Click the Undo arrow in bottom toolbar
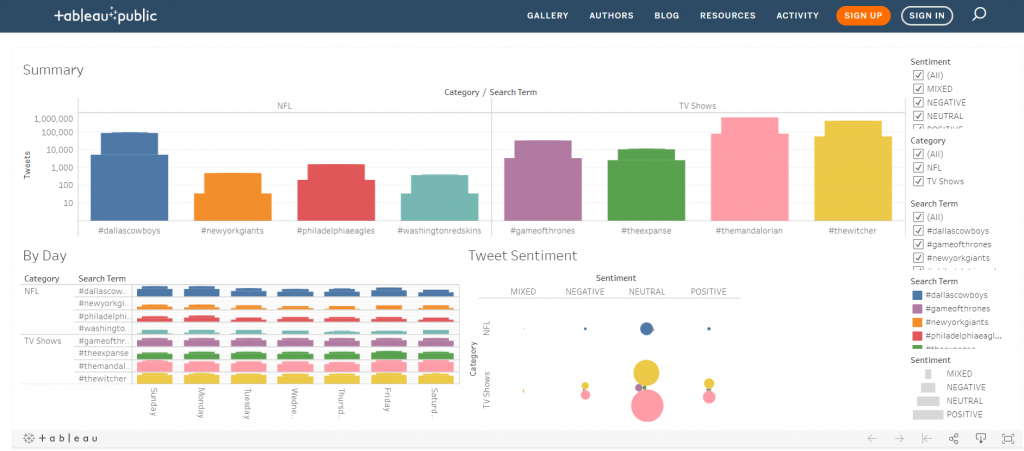Image resolution: width=1024 pixels, height=451 pixels. coord(872,438)
